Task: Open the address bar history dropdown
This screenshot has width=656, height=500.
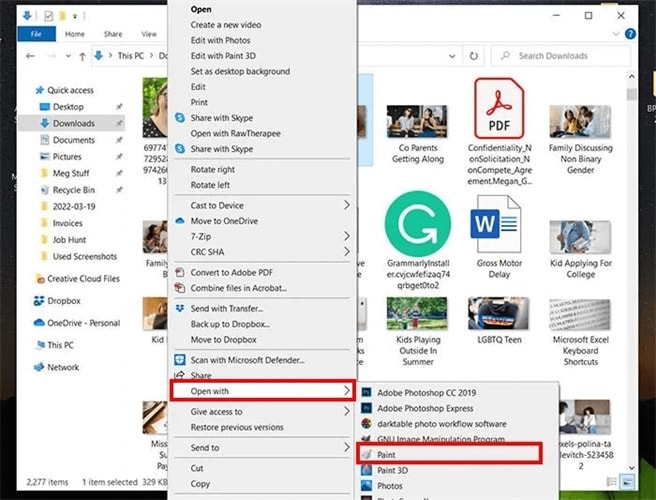Action: click(x=452, y=56)
